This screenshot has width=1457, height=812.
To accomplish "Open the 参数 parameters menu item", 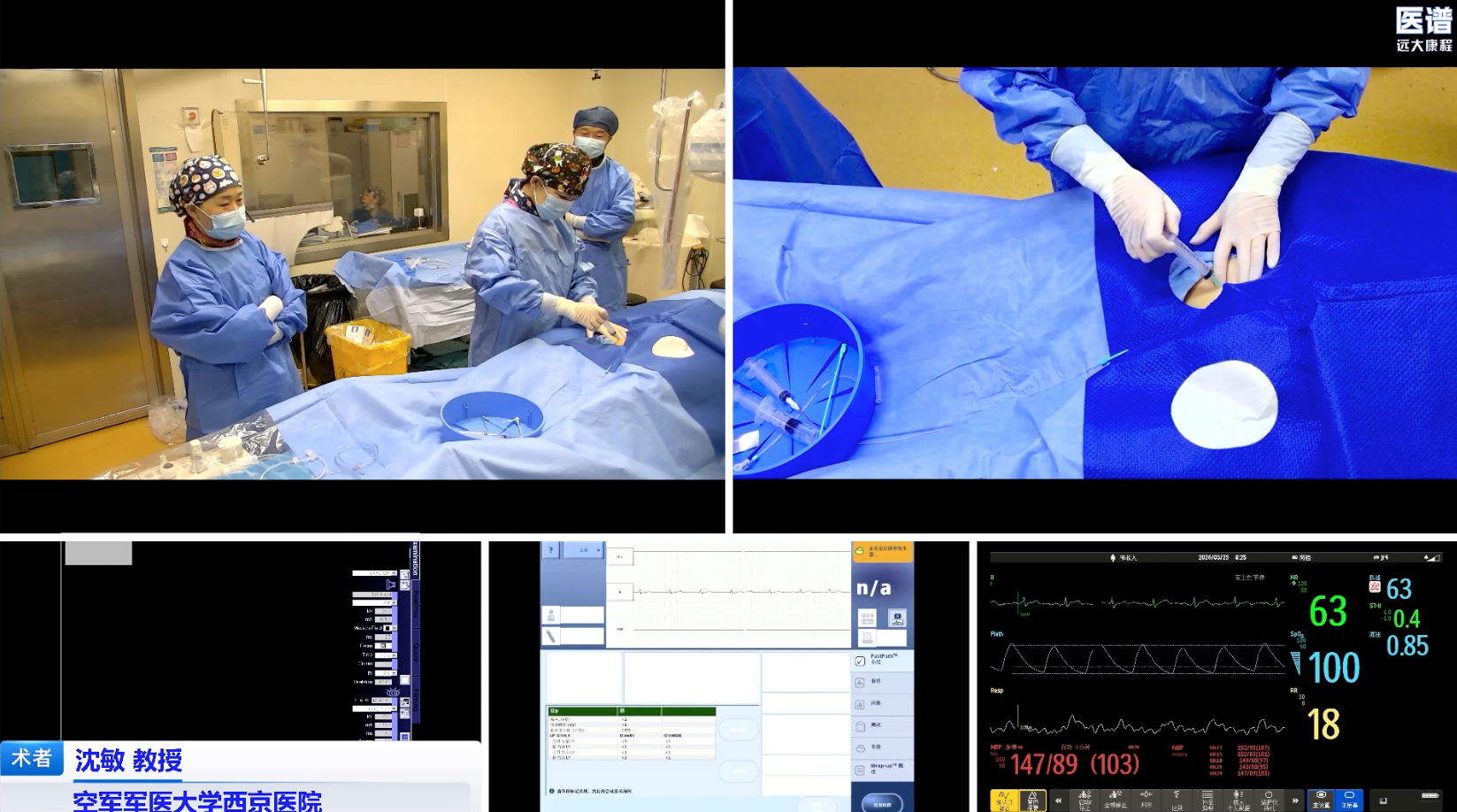I will point(882,747).
